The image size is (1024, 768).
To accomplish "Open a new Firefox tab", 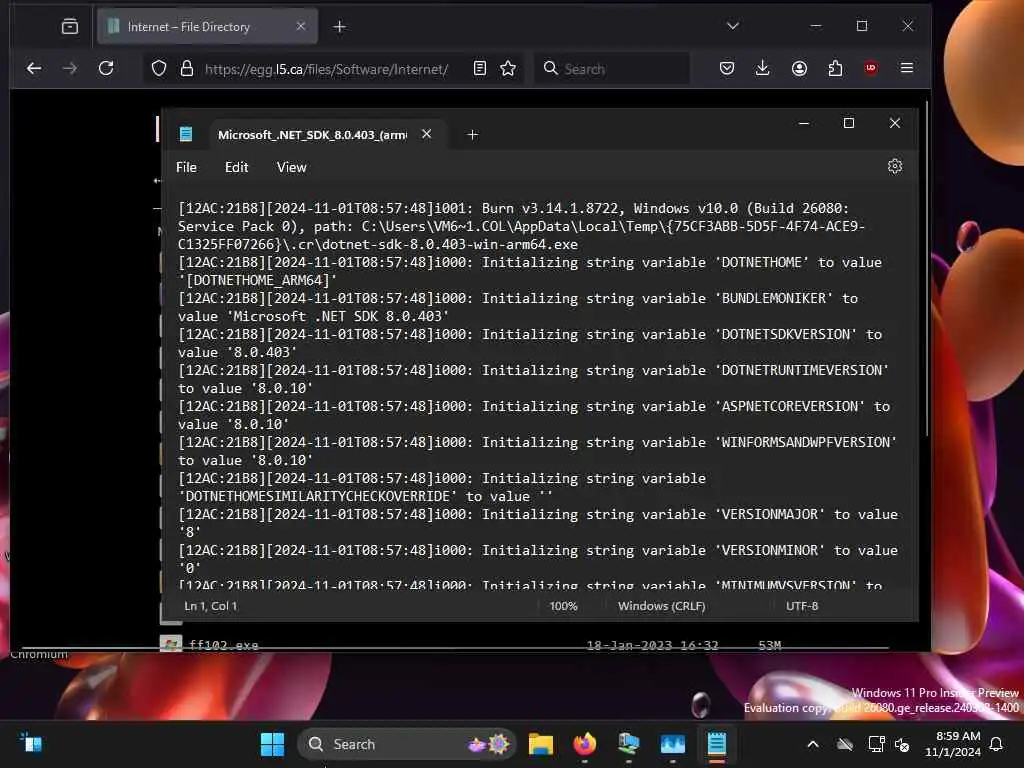I will click(340, 27).
